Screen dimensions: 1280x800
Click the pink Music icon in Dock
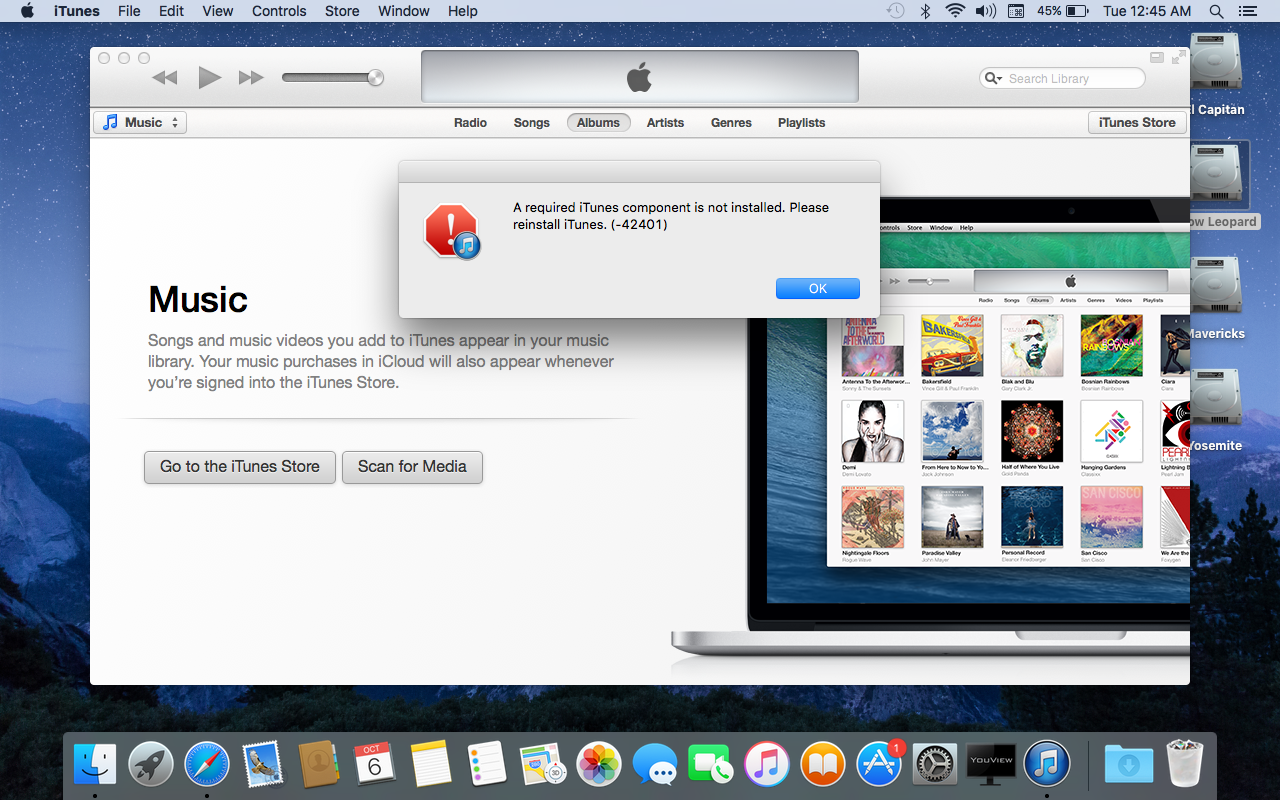tap(767, 765)
